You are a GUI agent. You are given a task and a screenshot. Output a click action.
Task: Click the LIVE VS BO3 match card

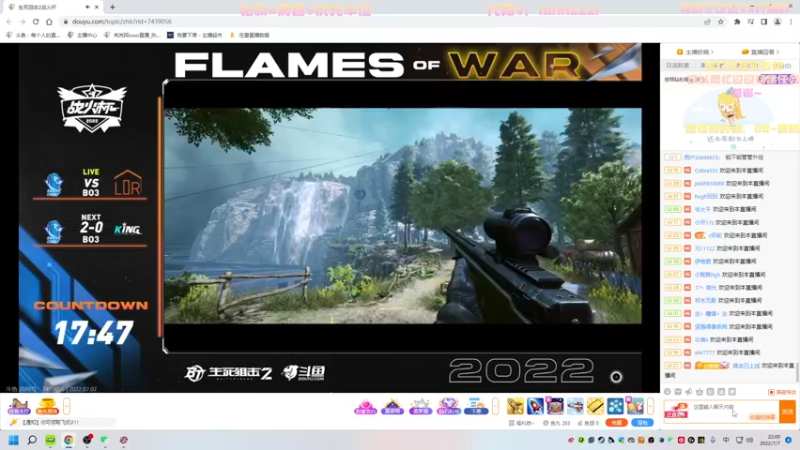[91, 183]
